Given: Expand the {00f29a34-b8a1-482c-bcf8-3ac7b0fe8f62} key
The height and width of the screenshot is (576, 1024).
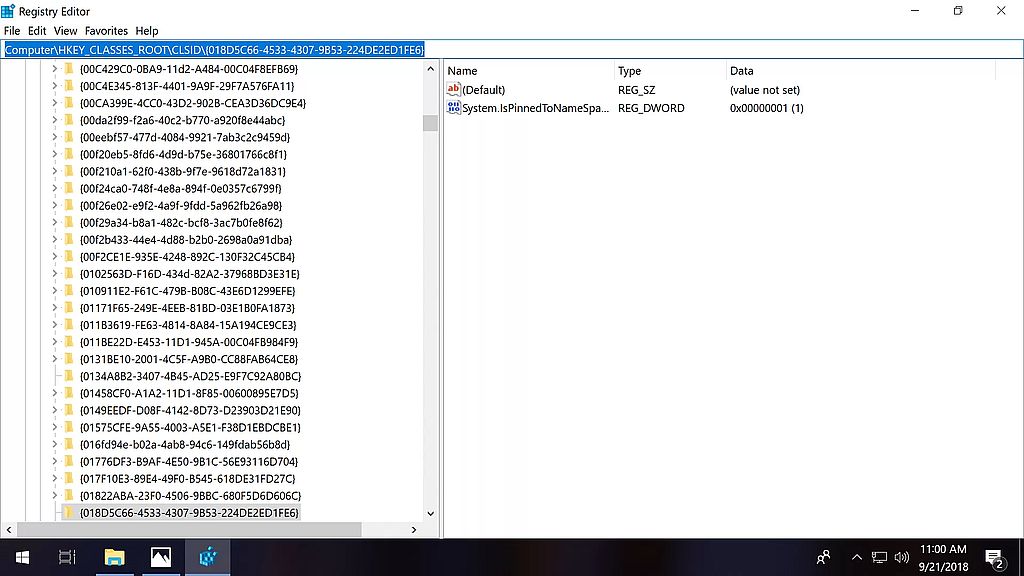Looking at the screenshot, I should [x=55, y=222].
